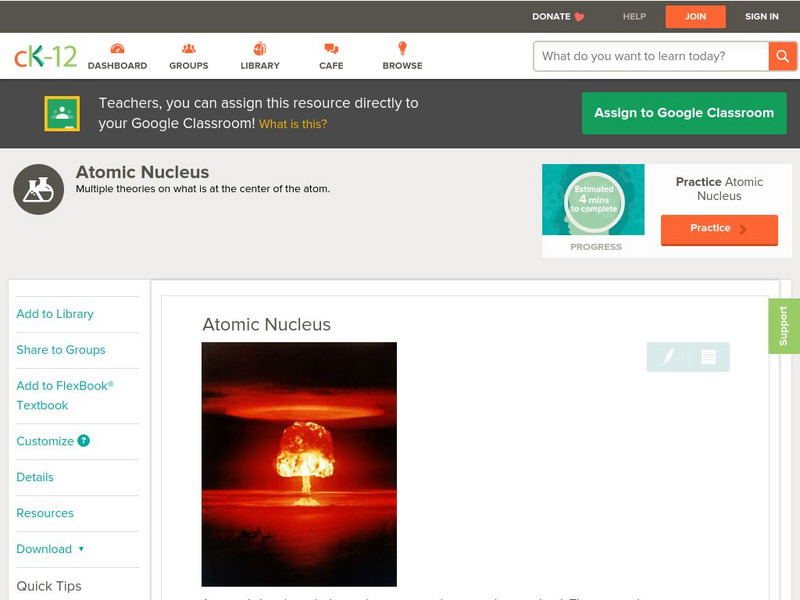Click the orange search magnifier icon
This screenshot has height=600, width=800.
[x=784, y=56]
